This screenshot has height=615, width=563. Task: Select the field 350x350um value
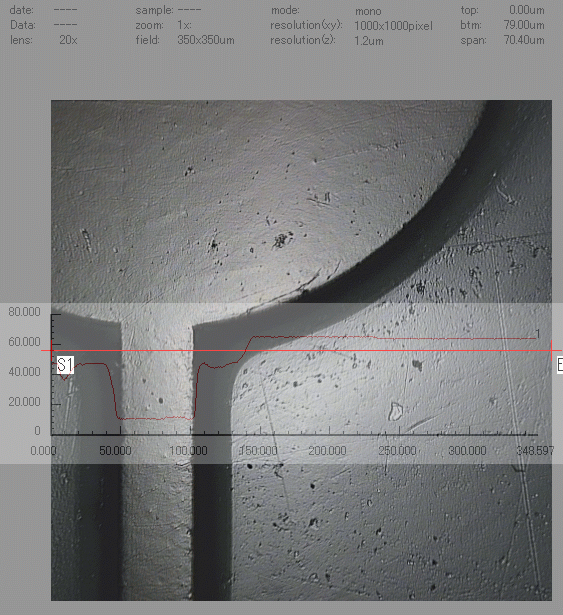[206, 40]
